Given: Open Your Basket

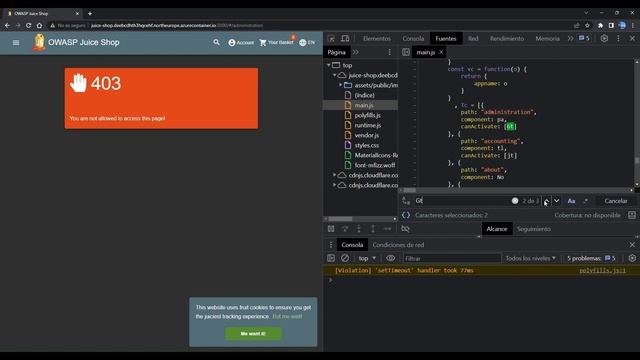Looking at the screenshot, I should [x=276, y=42].
